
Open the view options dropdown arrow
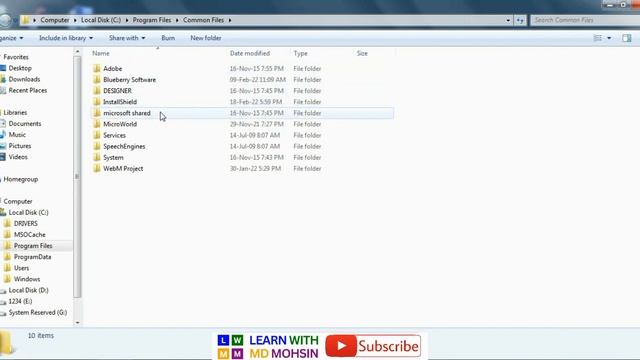click(609, 38)
